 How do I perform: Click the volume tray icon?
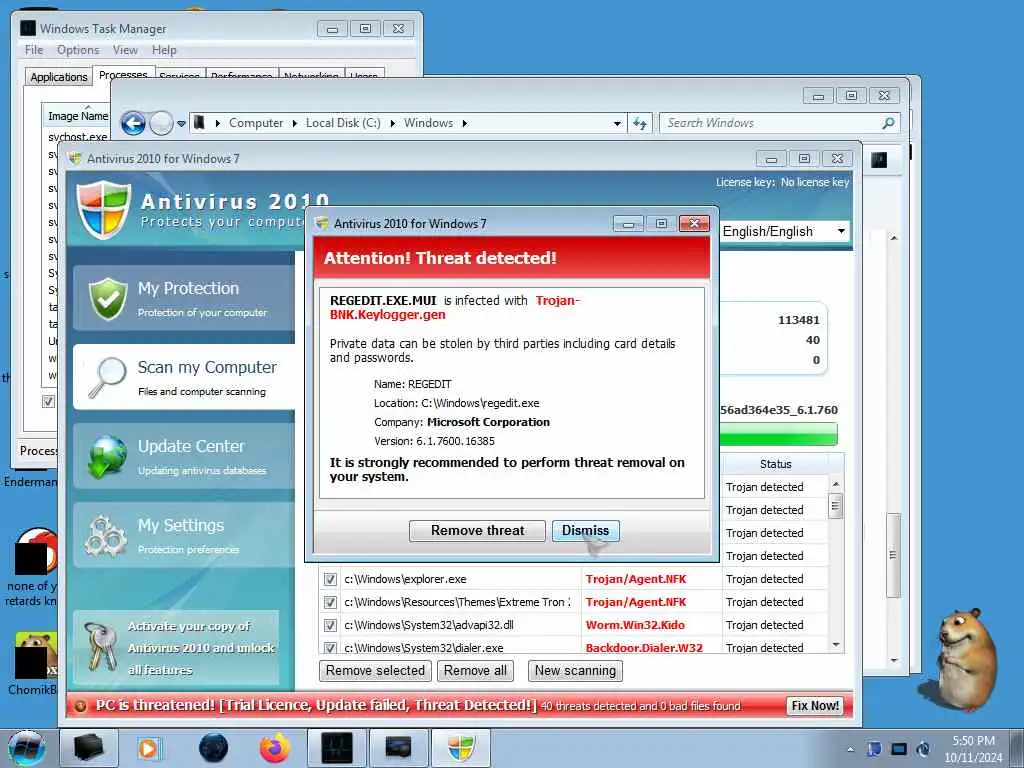(923, 749)
